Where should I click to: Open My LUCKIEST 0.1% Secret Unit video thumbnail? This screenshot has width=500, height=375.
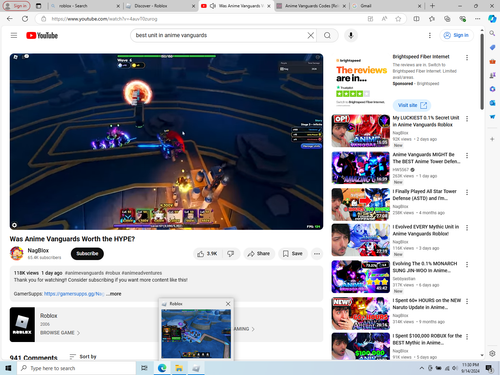click(360, 131)
